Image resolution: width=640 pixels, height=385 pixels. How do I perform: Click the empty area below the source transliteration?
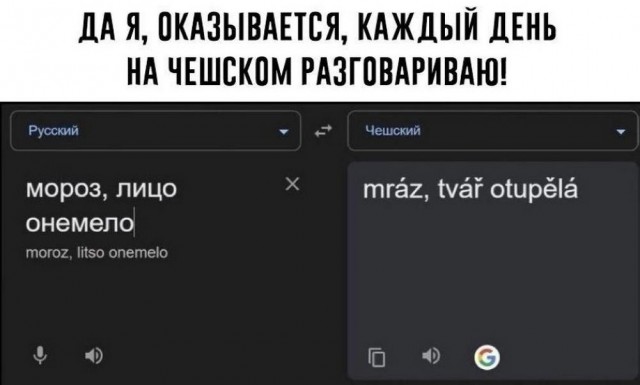[163, 302]
